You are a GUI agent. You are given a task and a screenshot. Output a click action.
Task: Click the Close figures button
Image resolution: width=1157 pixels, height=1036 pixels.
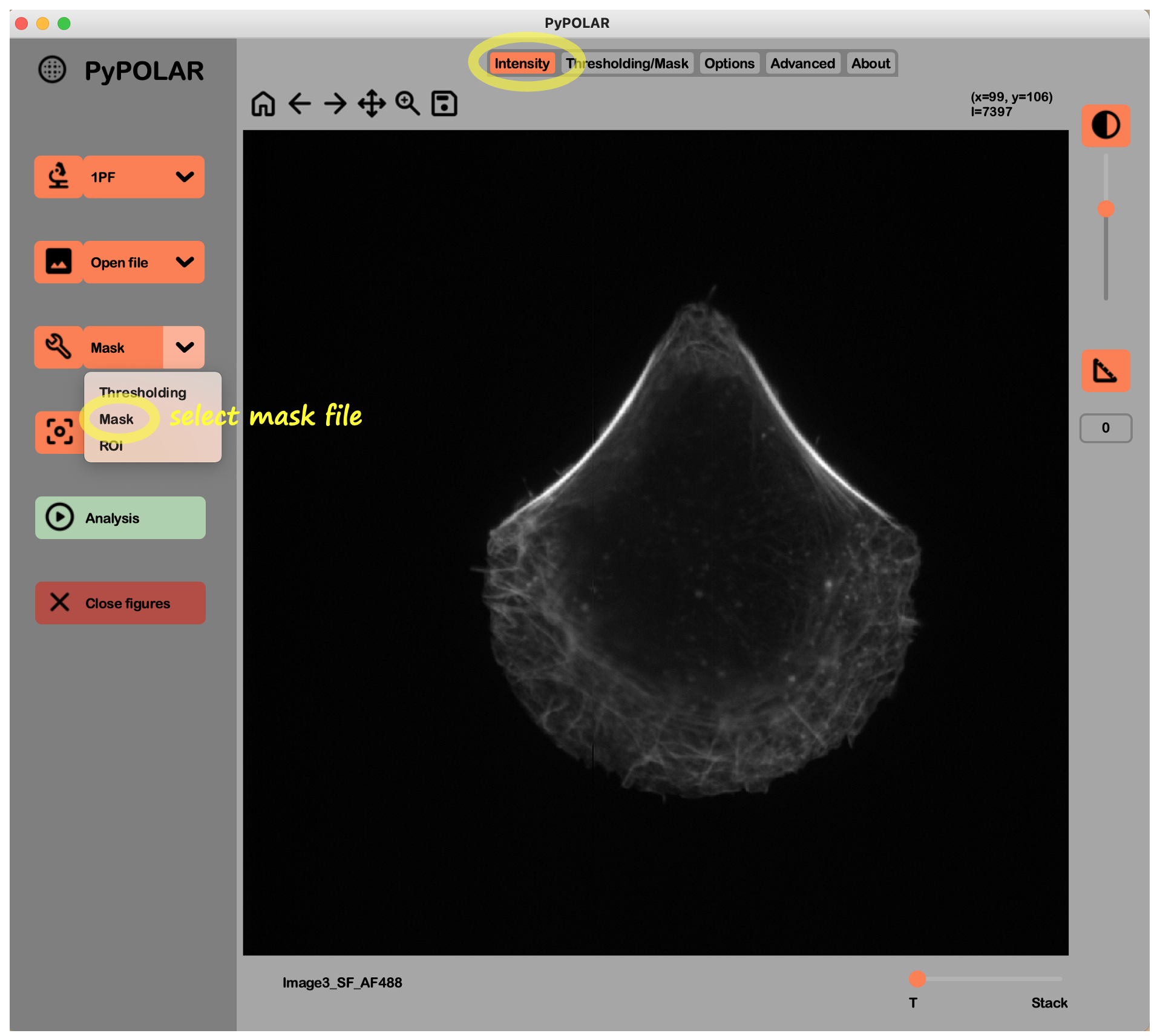point(120,603)
